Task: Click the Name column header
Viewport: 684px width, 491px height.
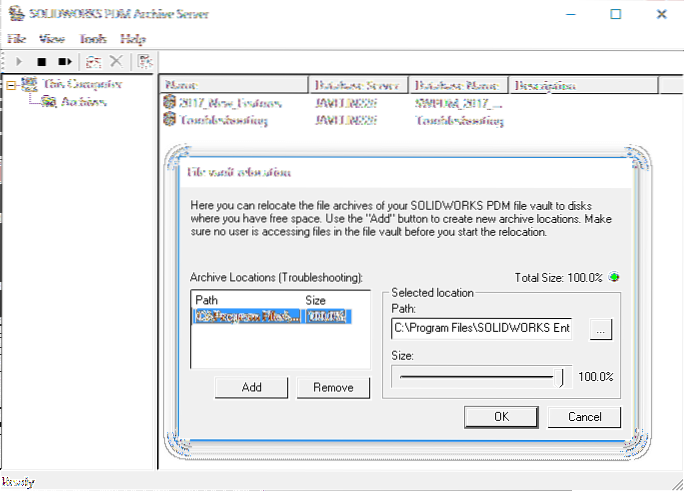Action: pyautogui.click(x=234, y=85)
